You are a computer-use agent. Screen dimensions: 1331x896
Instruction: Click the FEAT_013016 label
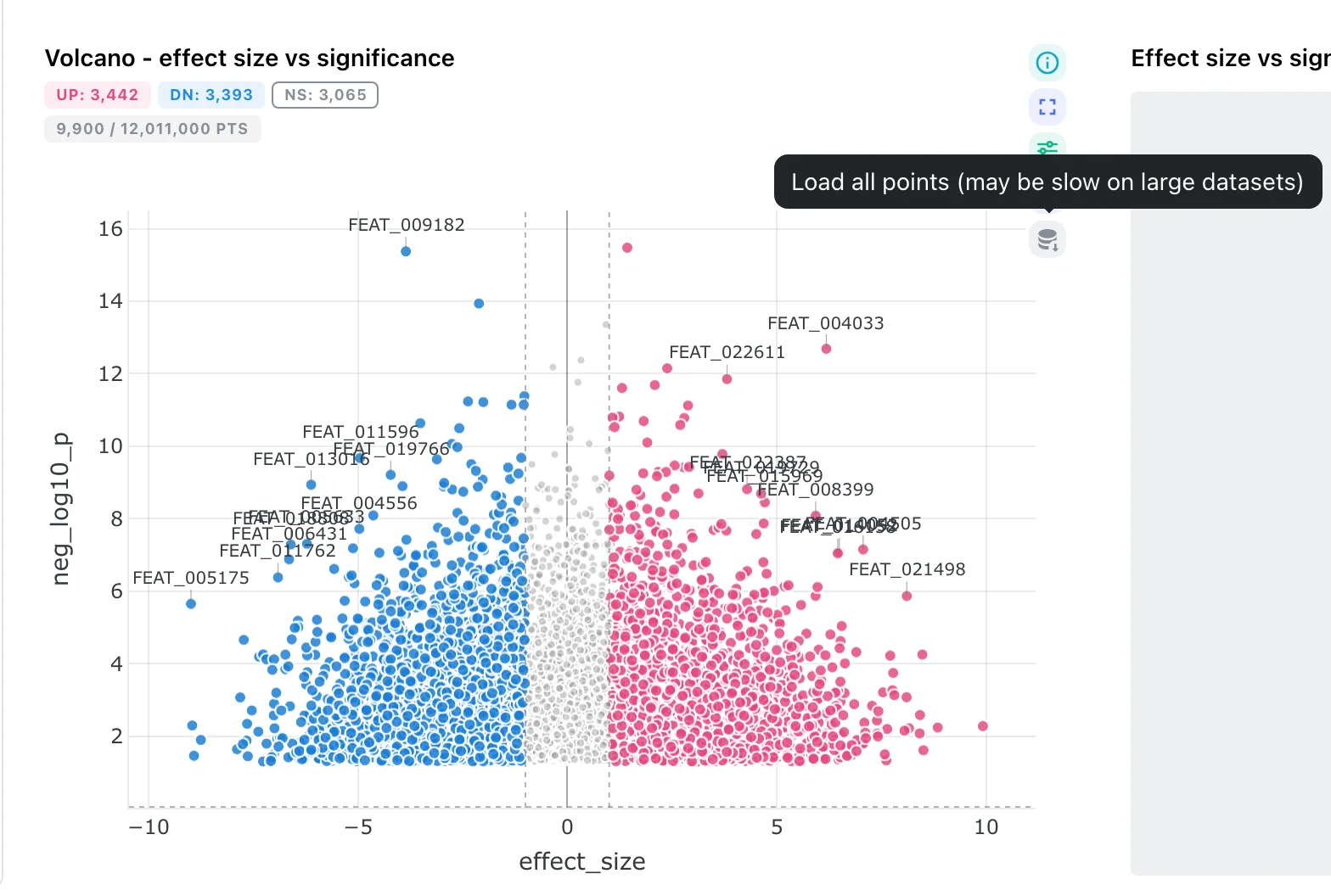point(312,459)
